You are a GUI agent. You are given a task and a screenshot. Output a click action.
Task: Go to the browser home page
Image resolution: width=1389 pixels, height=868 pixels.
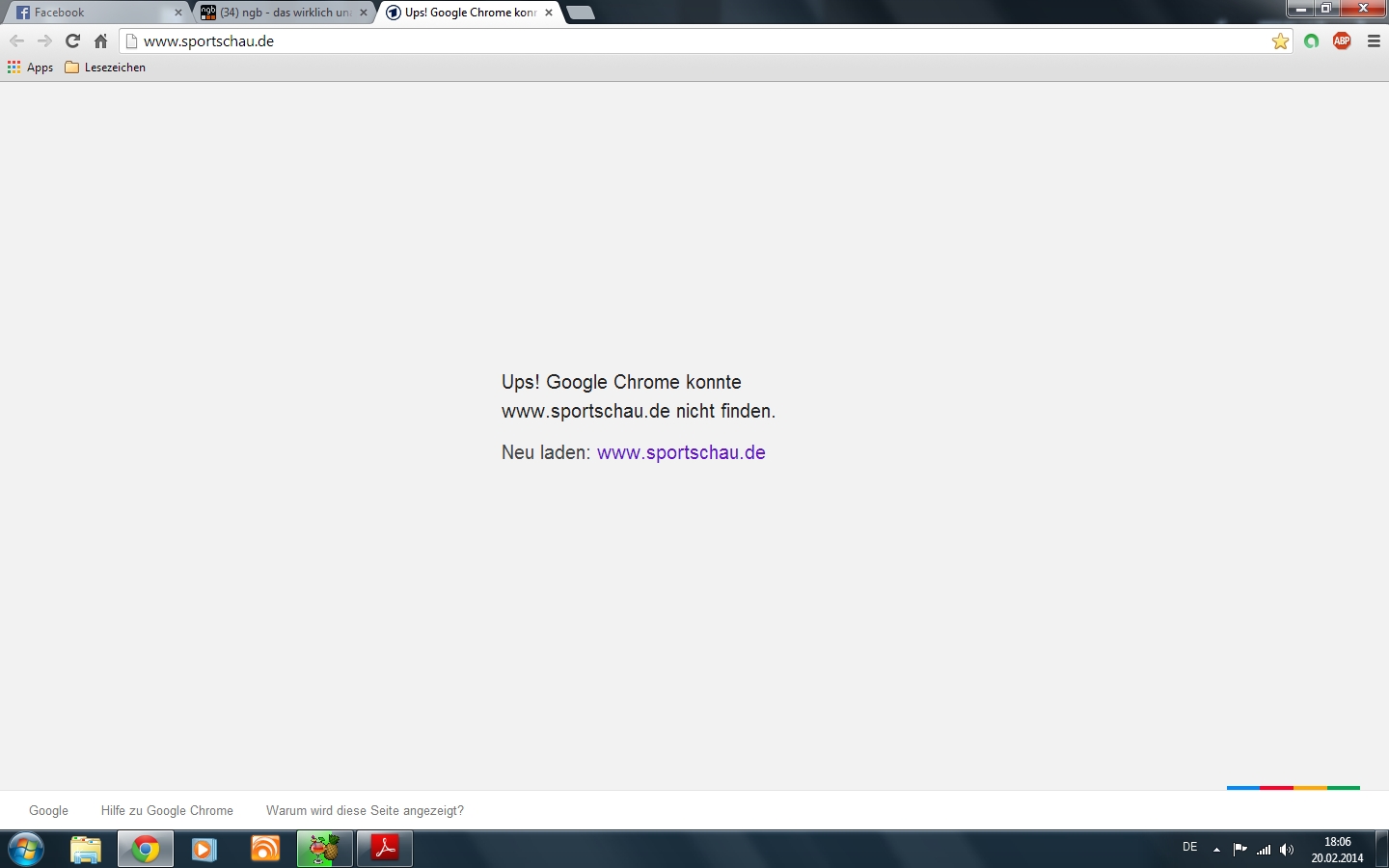click(100, 41)
